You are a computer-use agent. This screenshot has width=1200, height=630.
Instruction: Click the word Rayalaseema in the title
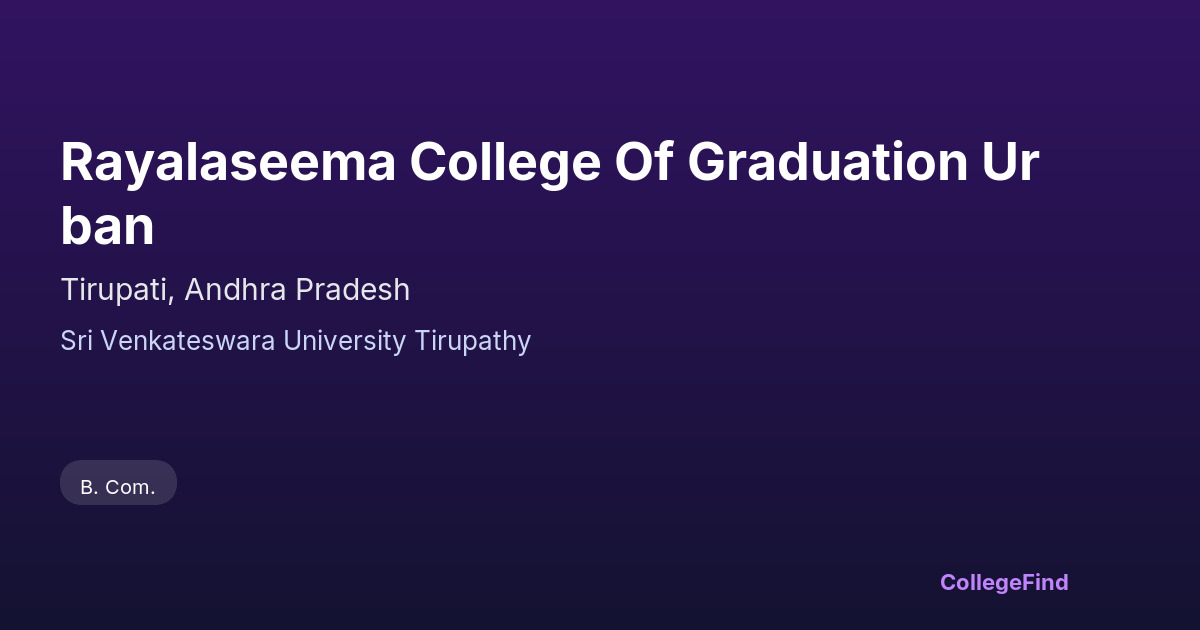(228, 162)
